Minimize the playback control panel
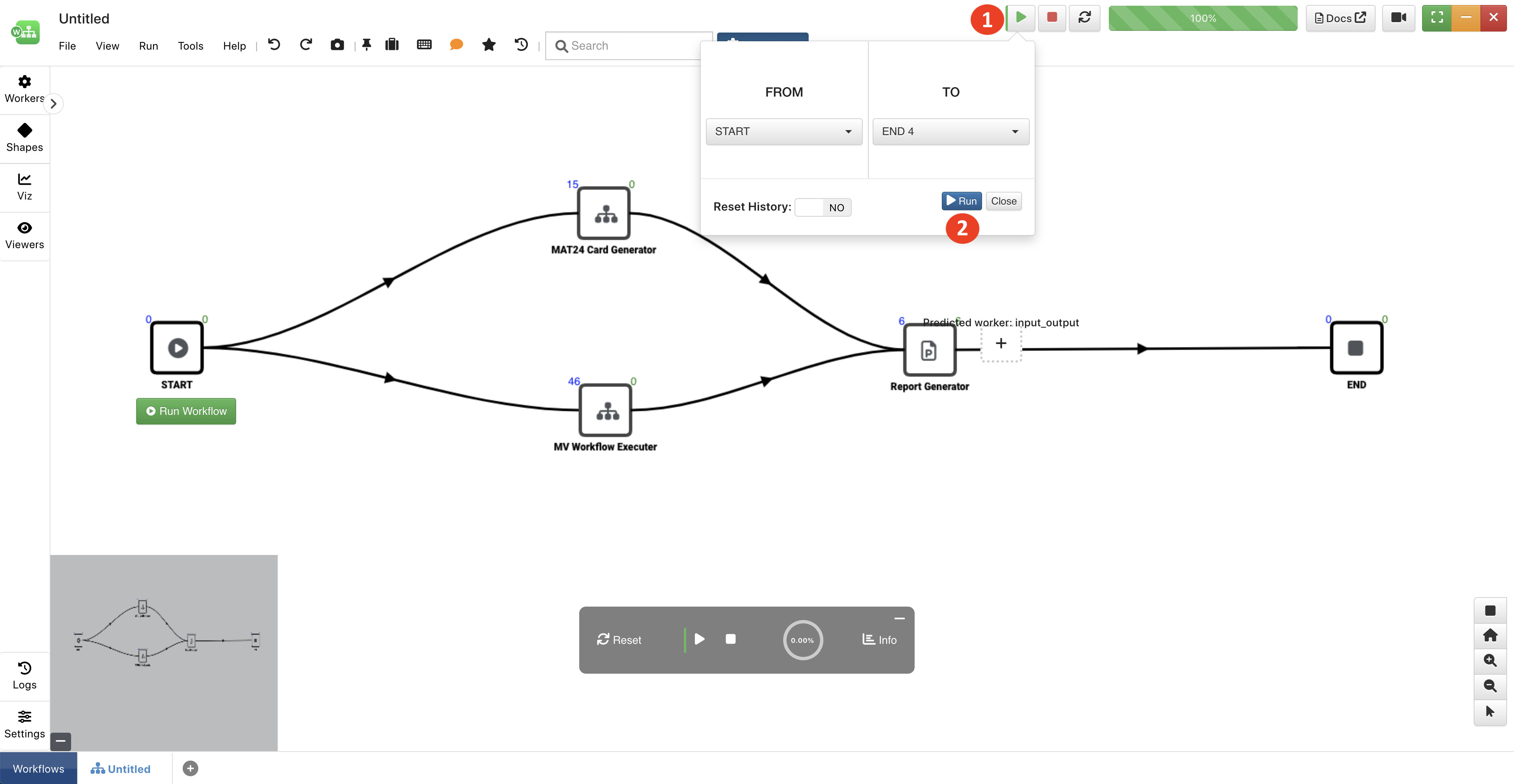The height and width of the screenshot is (784, 1514). [x=899, y=618]
